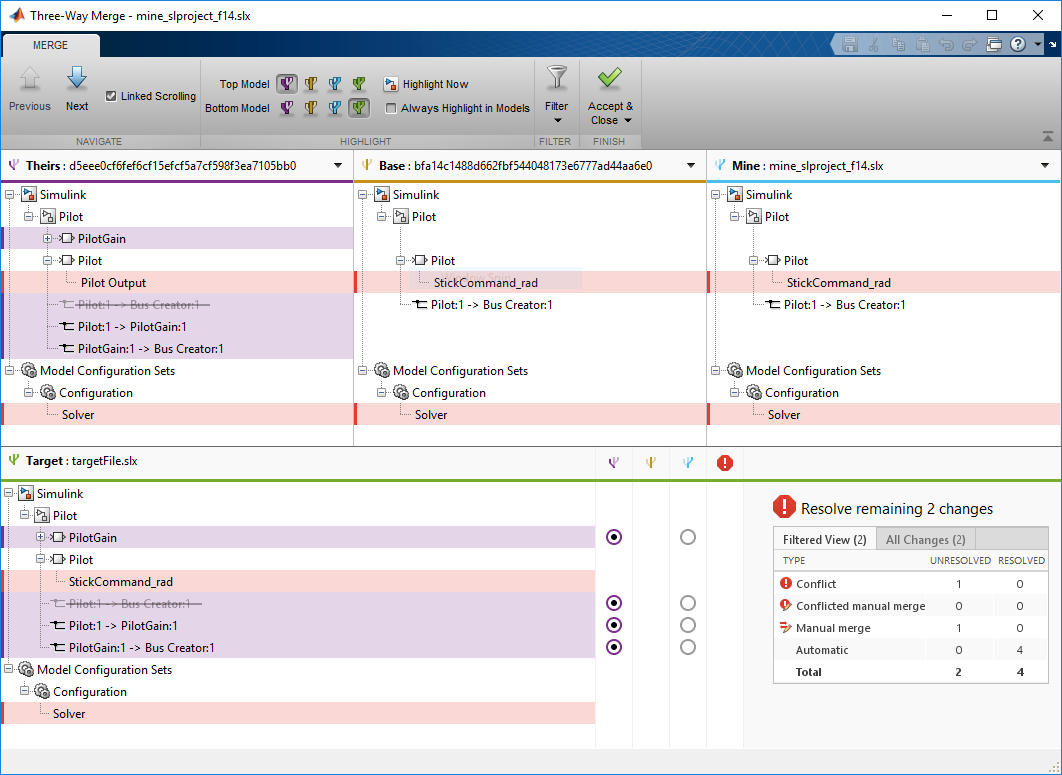
Task: Select Mine radio for Pilot:1 -> PilotGain:1
Action: (687, 625)
